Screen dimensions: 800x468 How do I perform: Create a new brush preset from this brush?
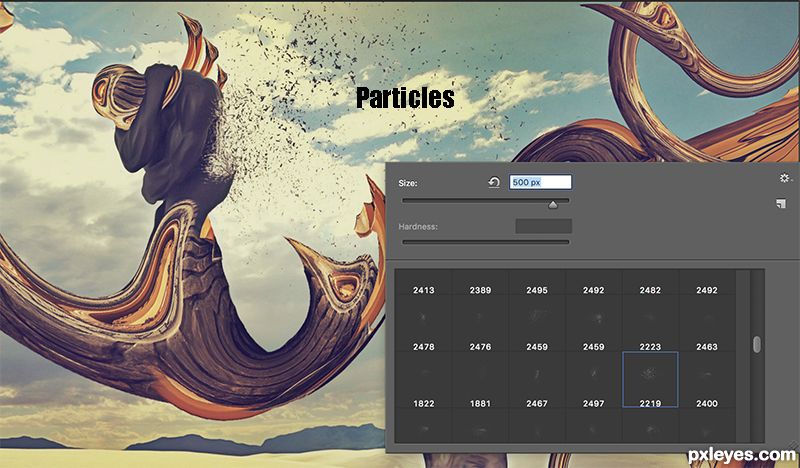(x=781, y=204)
